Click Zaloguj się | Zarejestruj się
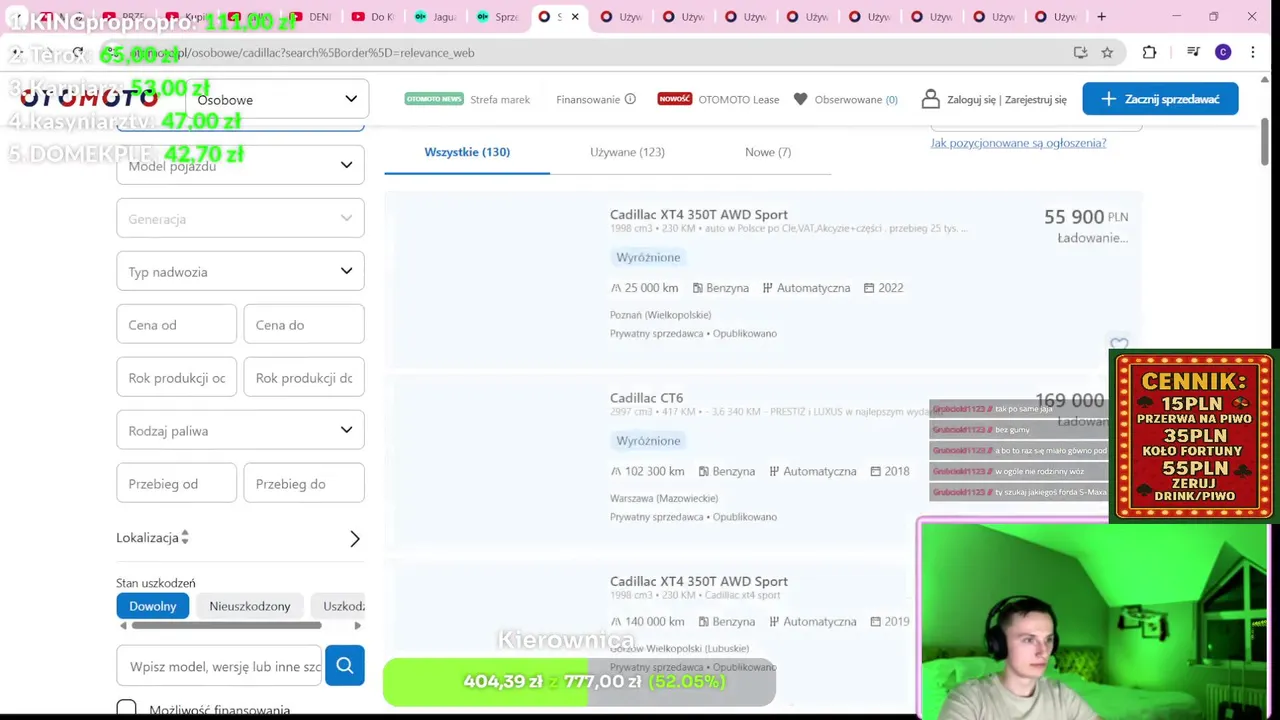Viewport: 1280px width, 720px height. pos(1007,99)
